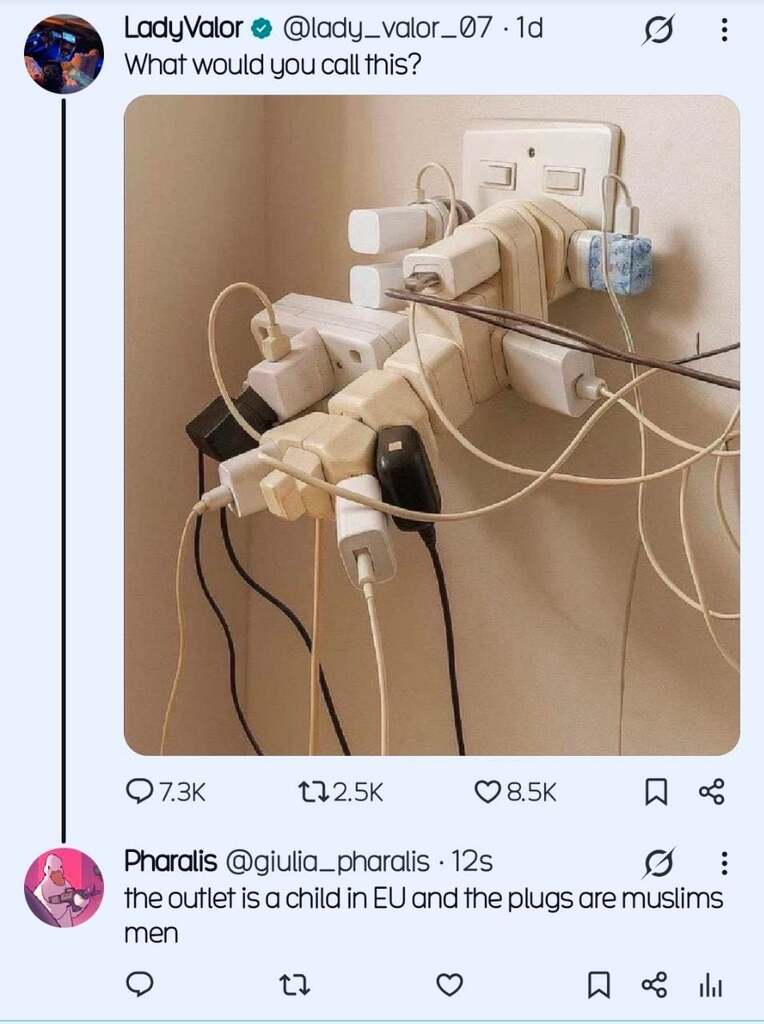The image size is (764, 1024).
Task: Open Pharalis's profile avatar
Action: pyautogui.click(x=63, y=887)
